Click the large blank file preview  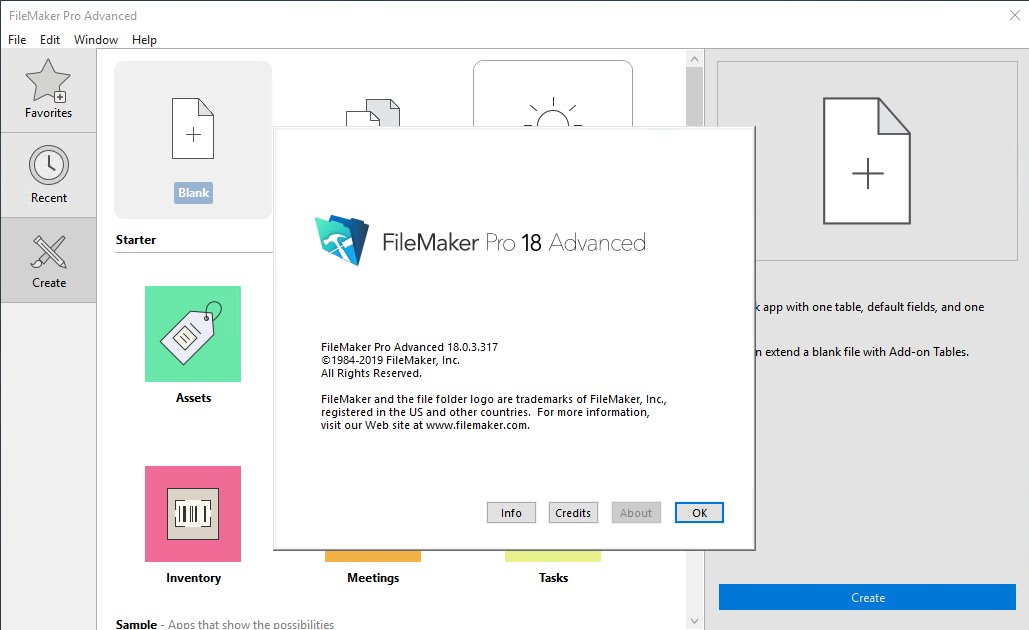[x=867, y=161]
